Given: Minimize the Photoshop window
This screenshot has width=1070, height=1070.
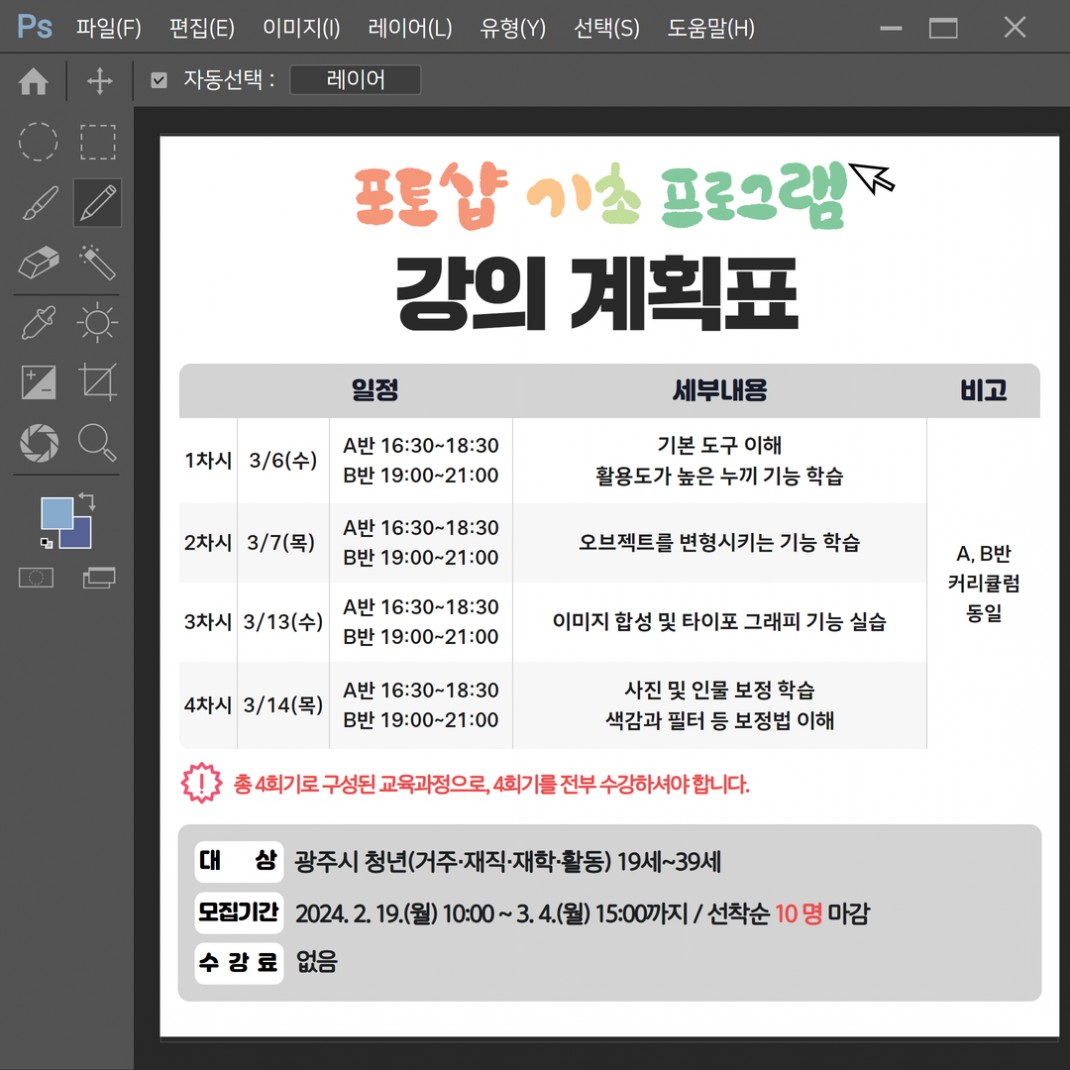Looking at the screenshot, I should click(x=891, y=28).
